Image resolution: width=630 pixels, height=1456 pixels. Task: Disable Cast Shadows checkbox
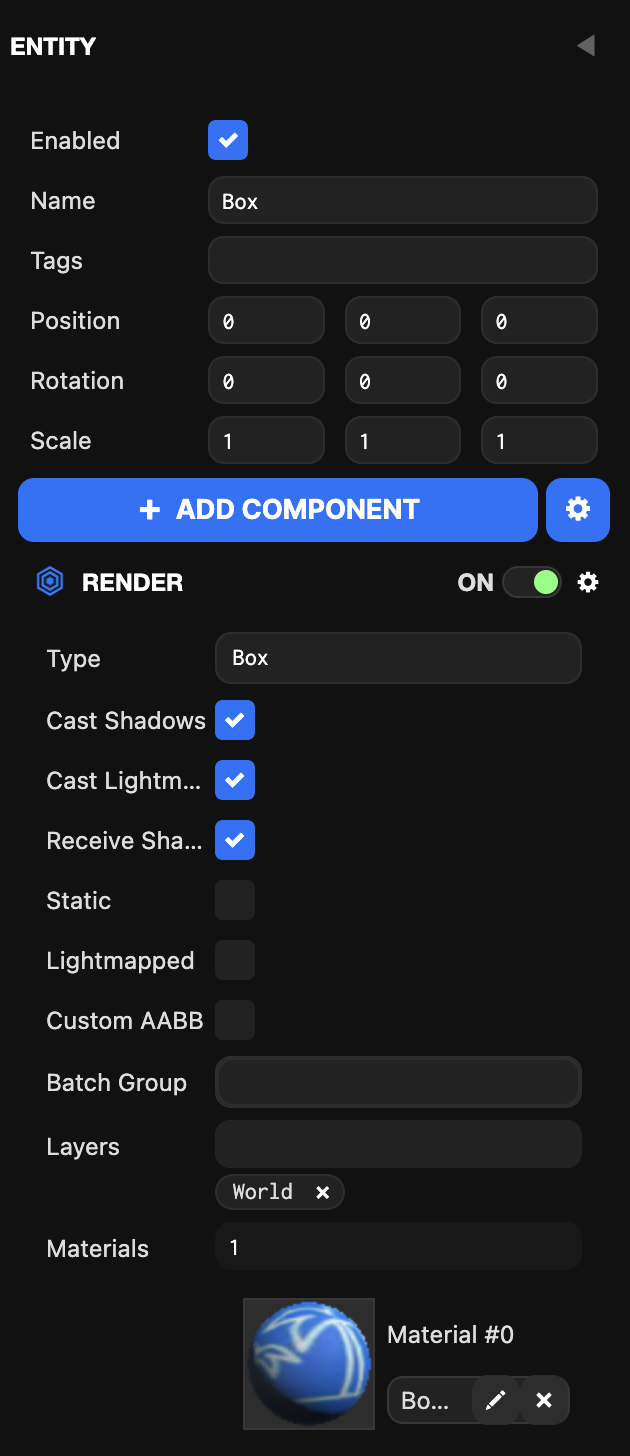(235, 720)
